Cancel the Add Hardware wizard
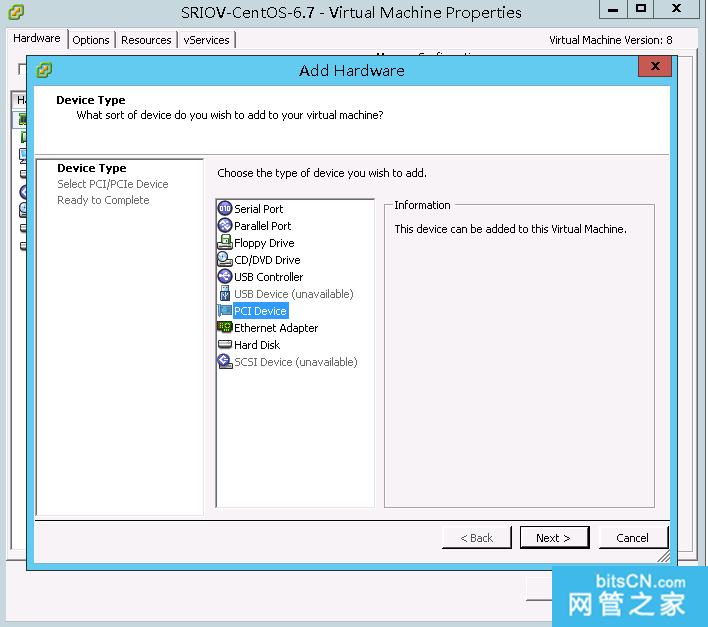 [633, 538]
